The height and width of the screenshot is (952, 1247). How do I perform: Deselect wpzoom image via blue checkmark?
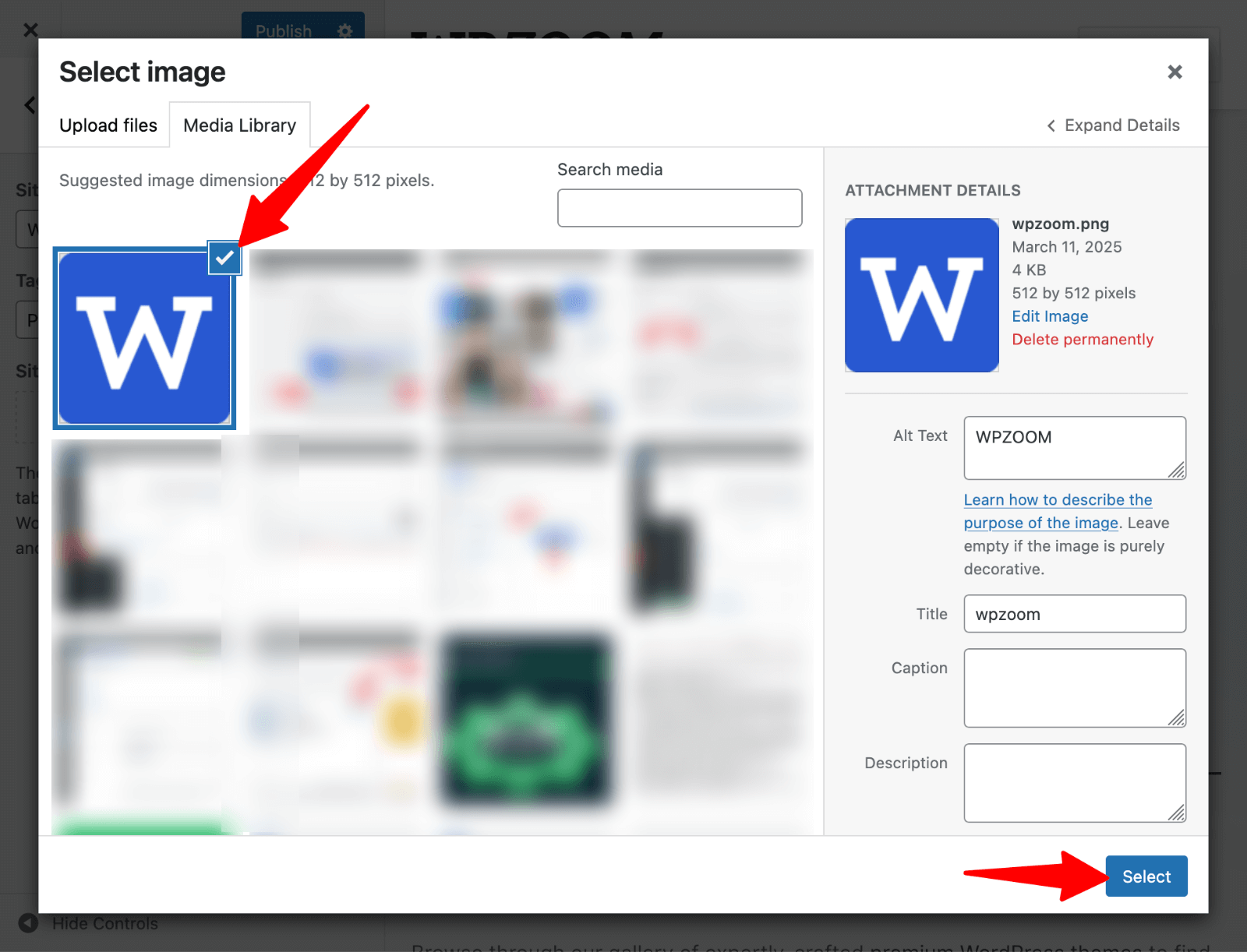[x=224, y=258]
